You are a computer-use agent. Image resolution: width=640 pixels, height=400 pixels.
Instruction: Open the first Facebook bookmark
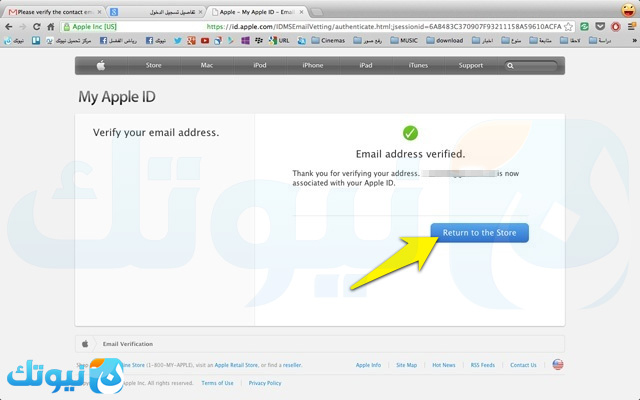click(x=118, y=40)
